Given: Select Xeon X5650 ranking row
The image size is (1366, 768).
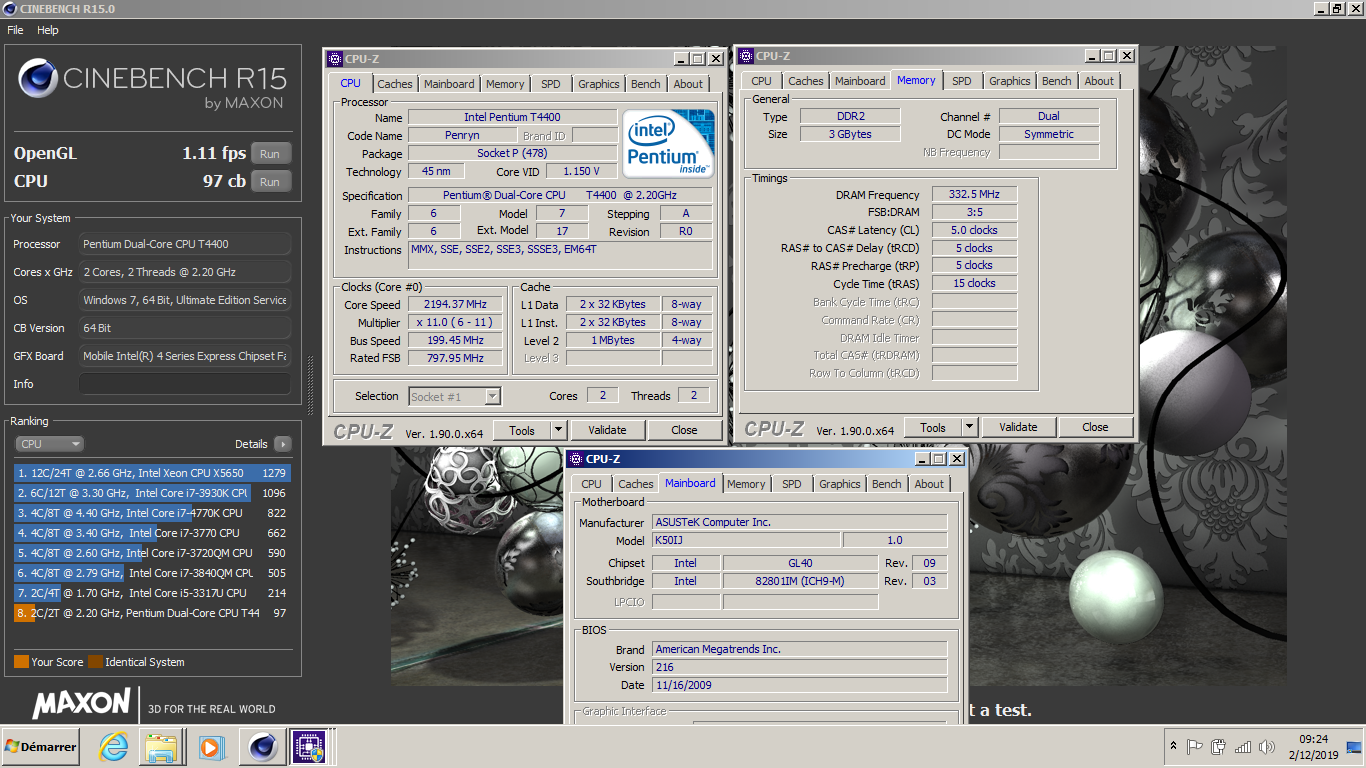Looking at the screenshot, I should click(x=152, y=473).
